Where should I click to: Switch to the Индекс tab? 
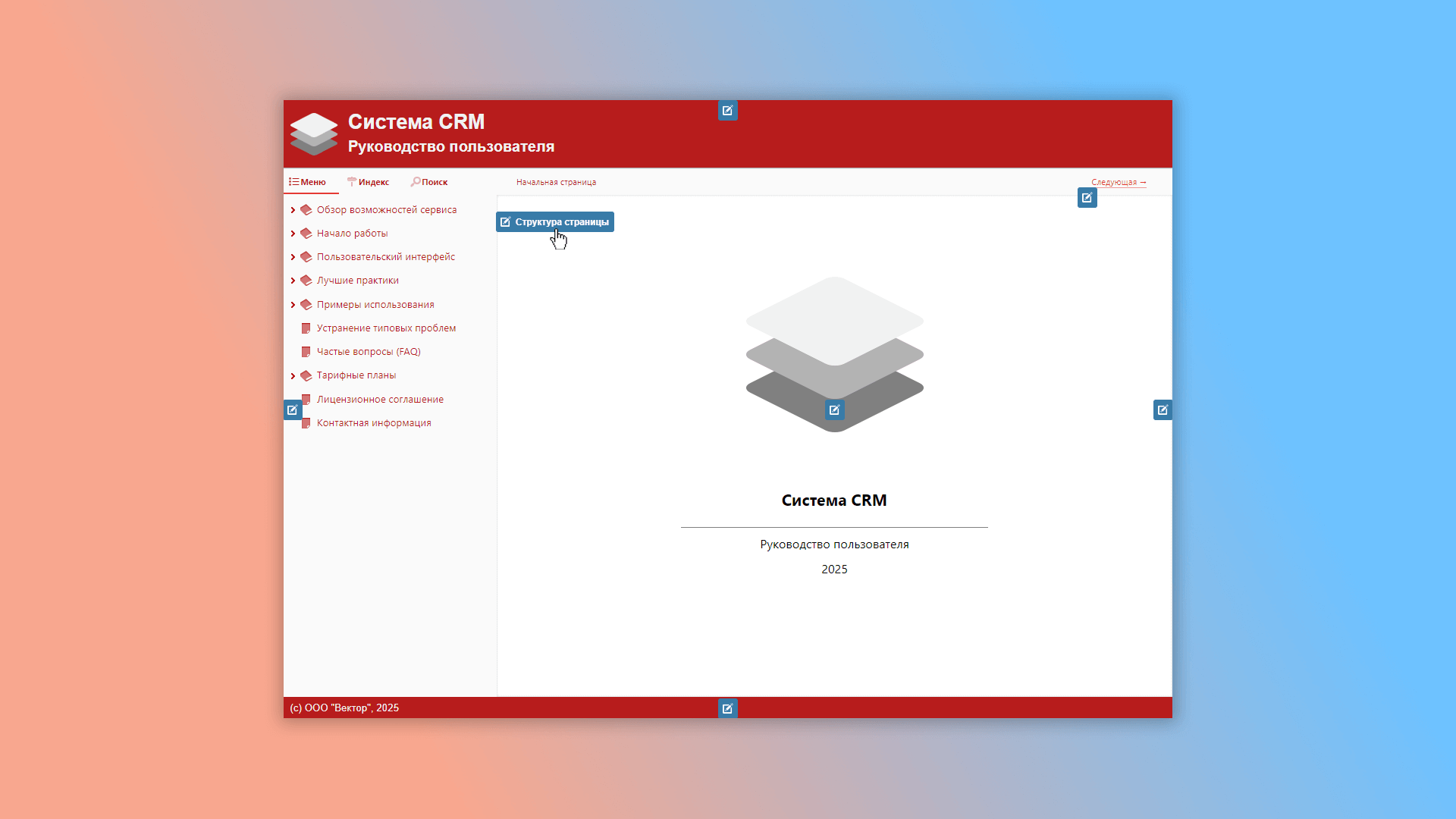(x=369, y=182)
